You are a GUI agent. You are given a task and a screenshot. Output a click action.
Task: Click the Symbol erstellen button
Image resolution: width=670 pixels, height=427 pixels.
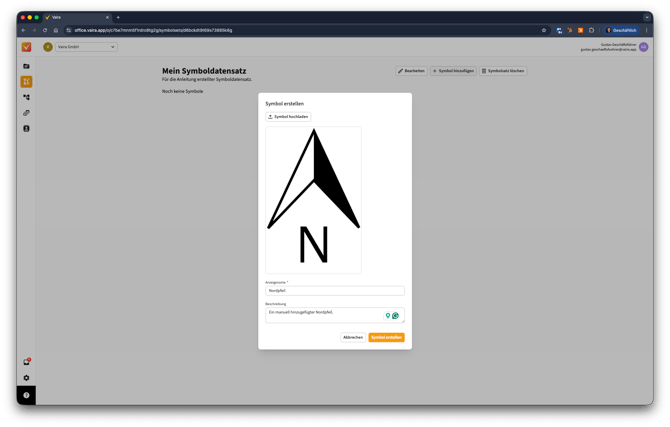tap(386, 337)
